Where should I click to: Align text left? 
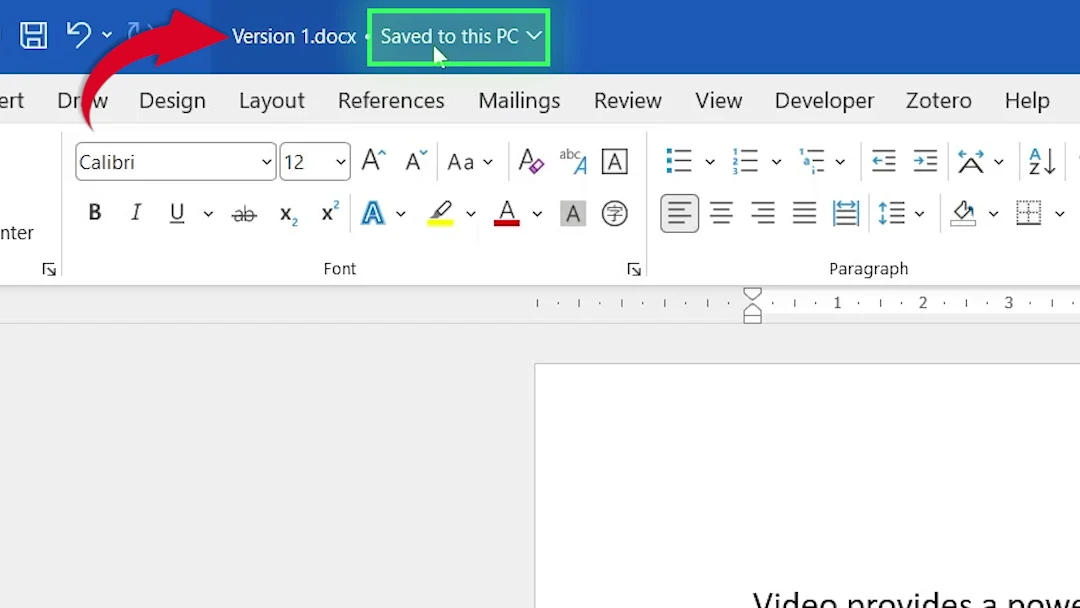point(679,213)
